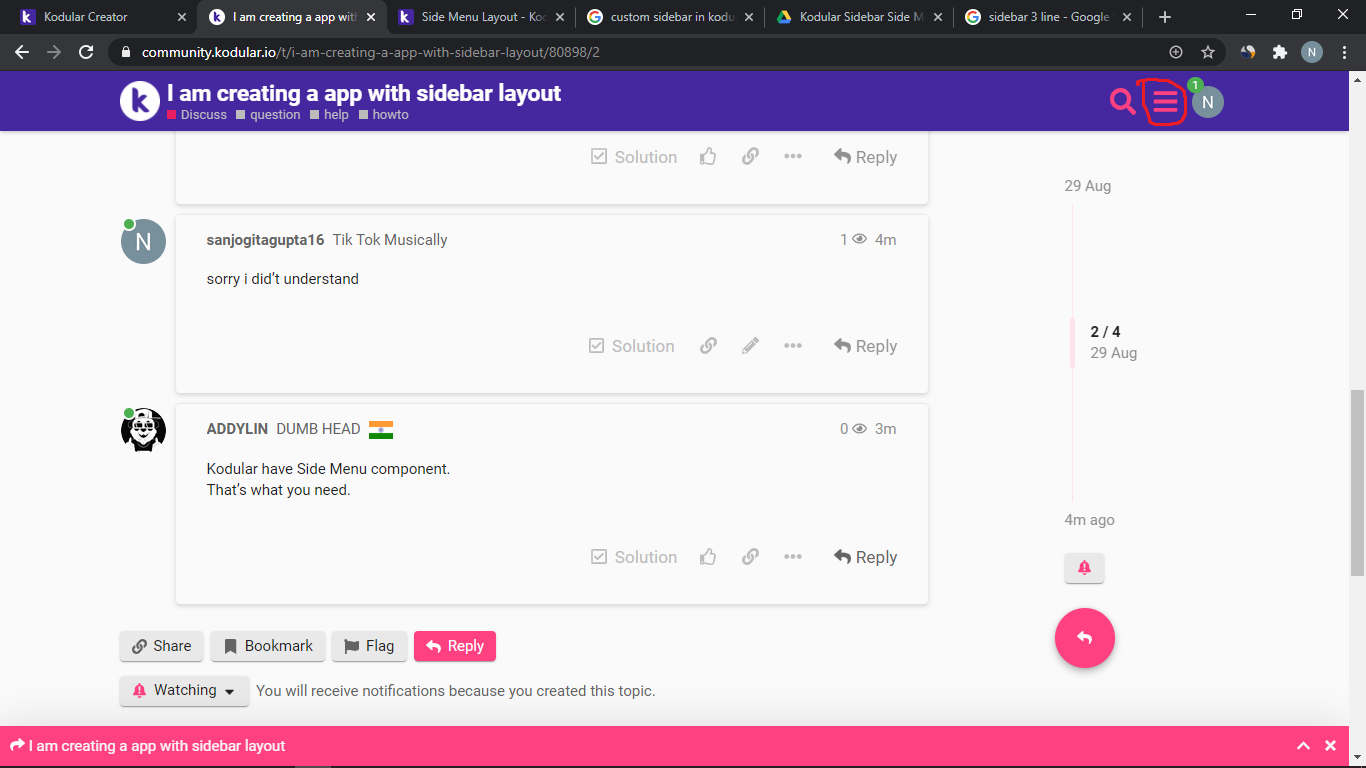Open the hamburger menu in the top bar
Image resolution: width=1366 pixels, height=768 pixels.
[x=1162, y=101]
